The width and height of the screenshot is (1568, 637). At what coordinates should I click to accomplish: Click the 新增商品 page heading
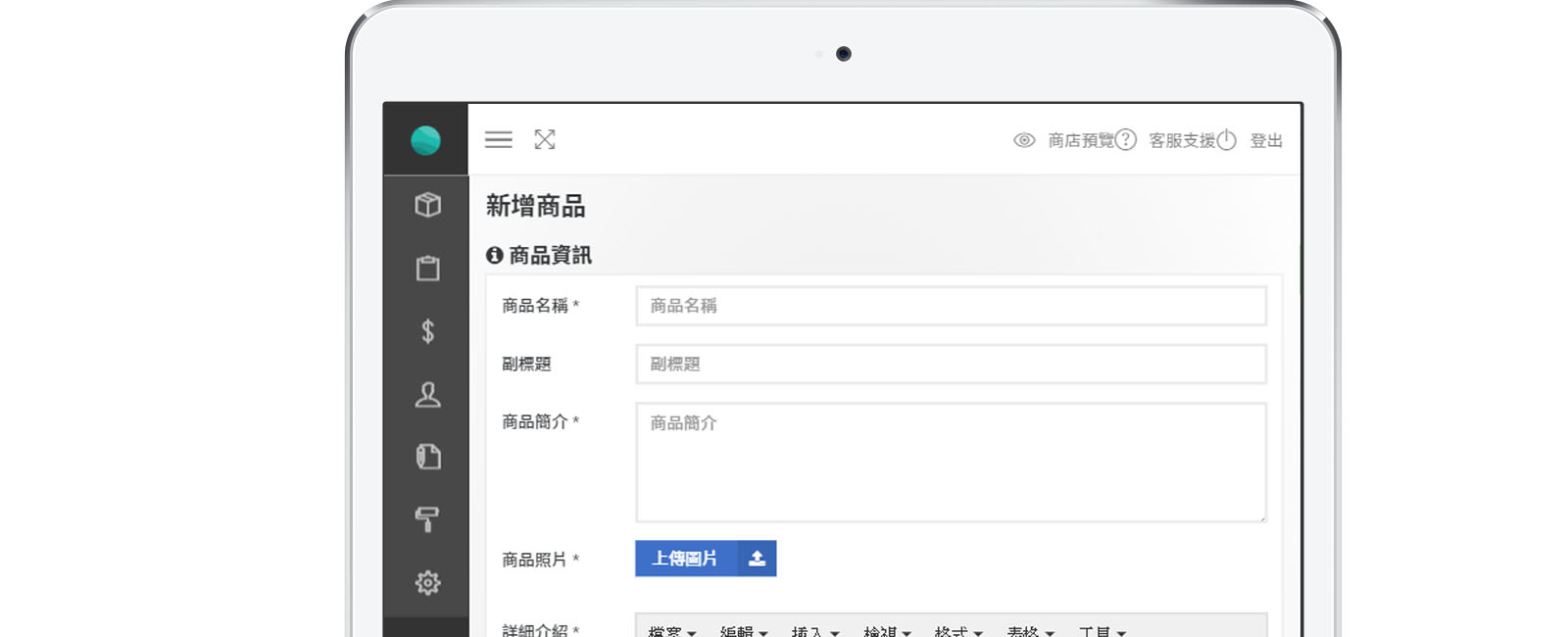tap(535, 206)
